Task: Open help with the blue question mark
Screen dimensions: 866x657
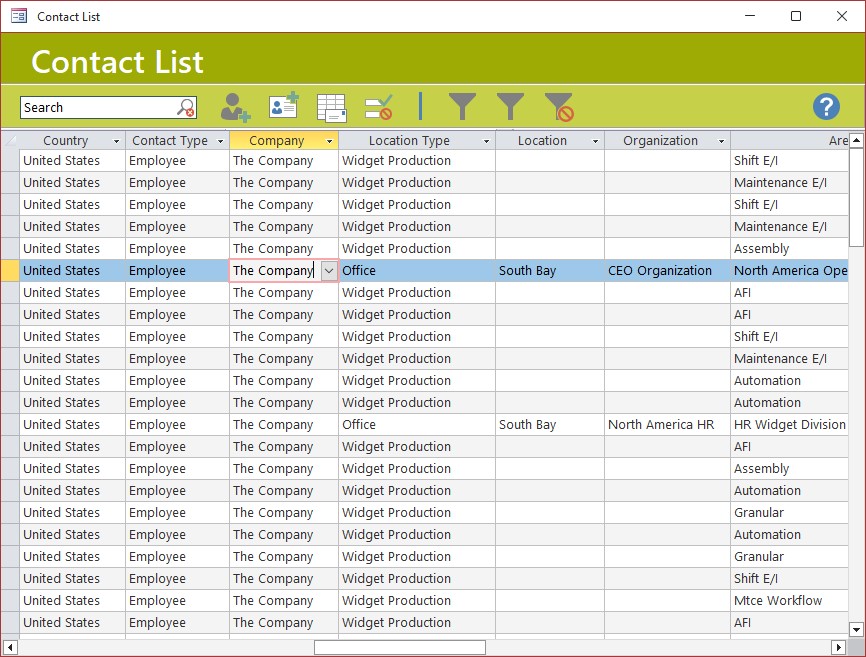Action: [826, 107]
